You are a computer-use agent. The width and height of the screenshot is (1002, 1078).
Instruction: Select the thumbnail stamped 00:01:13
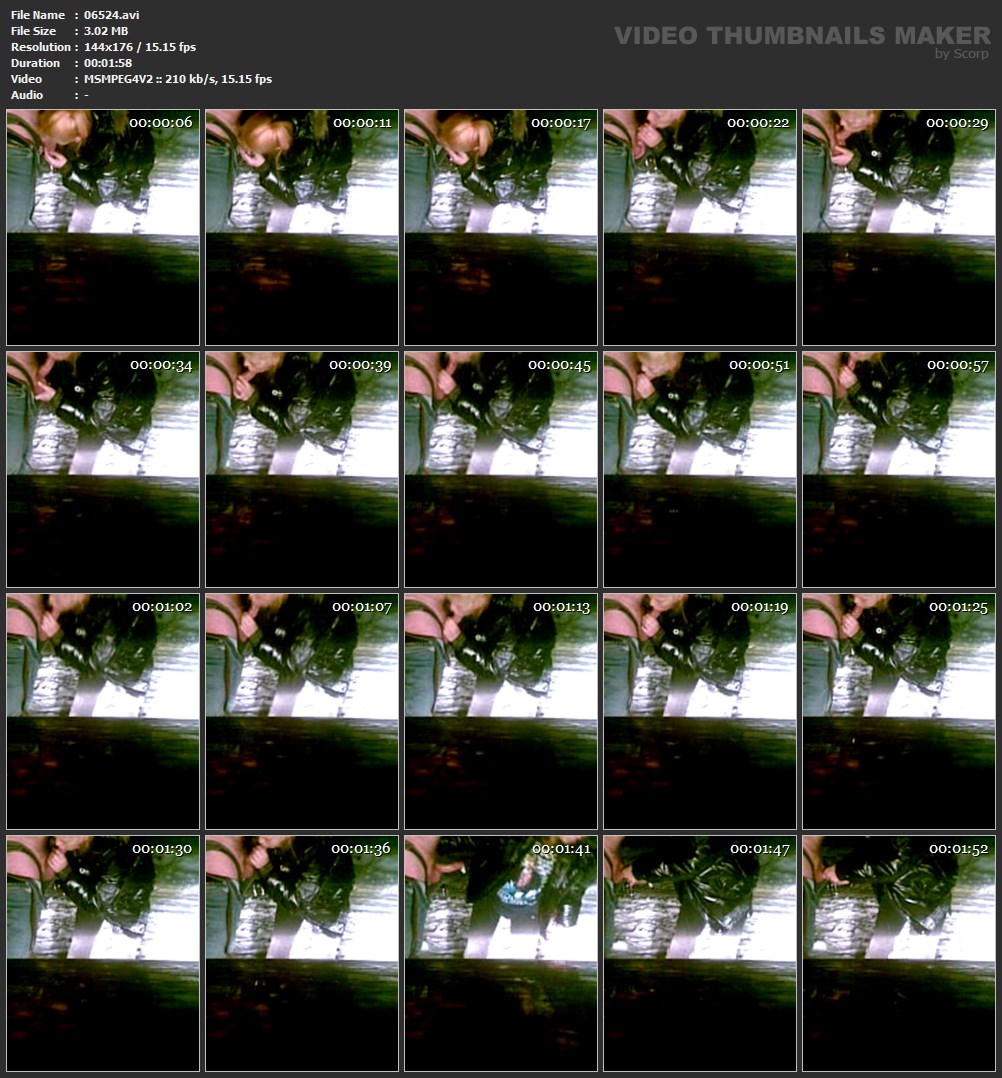[501, 712]
